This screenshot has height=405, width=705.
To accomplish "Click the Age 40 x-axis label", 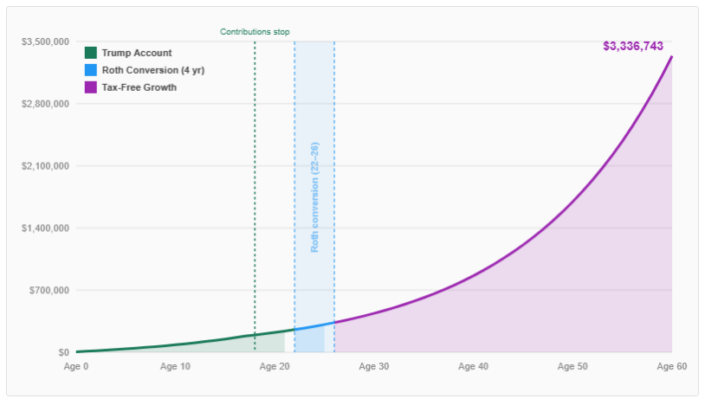I will [x=473, y=367].
